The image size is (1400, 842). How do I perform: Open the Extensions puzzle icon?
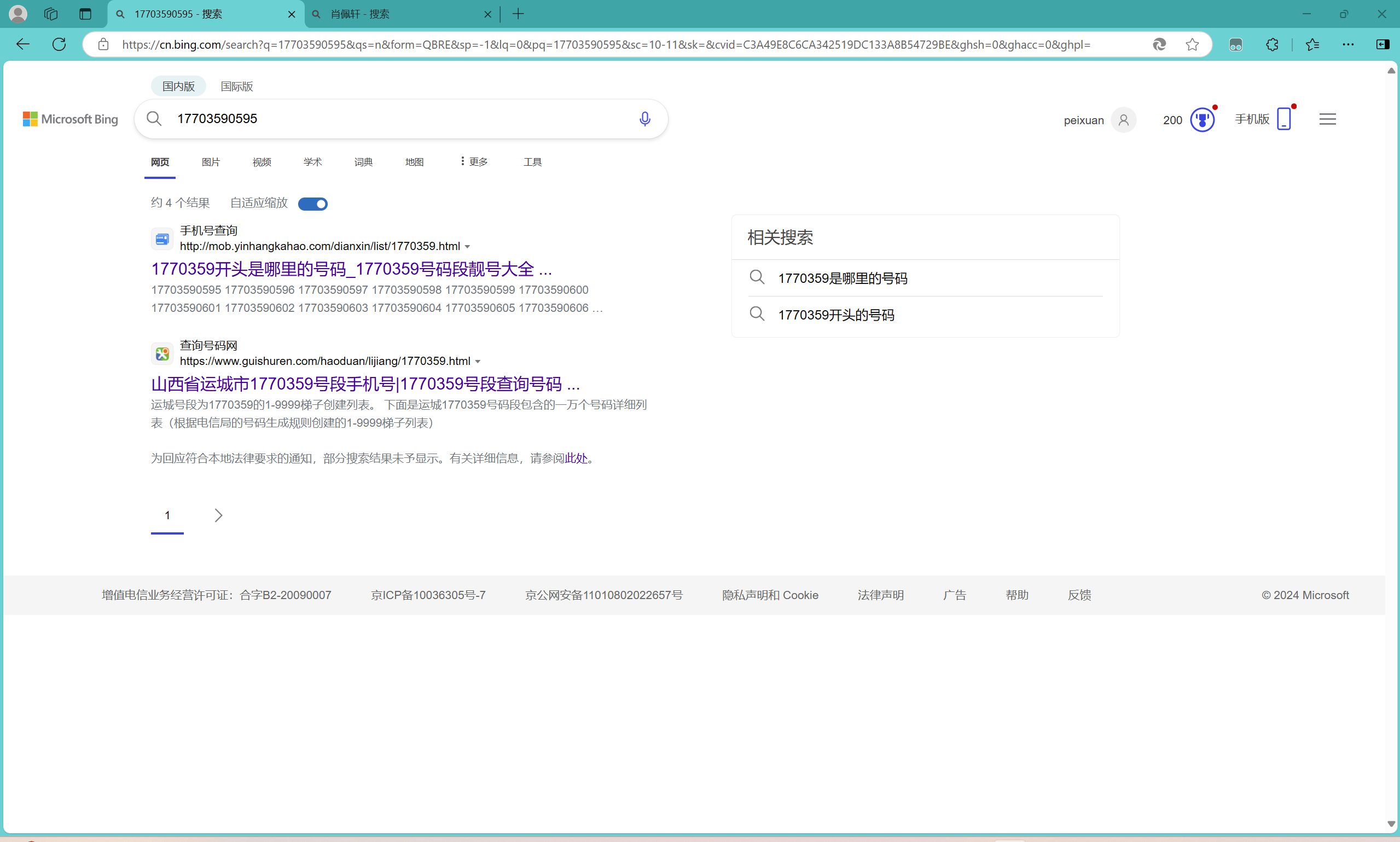click(x=1273, y=44)
